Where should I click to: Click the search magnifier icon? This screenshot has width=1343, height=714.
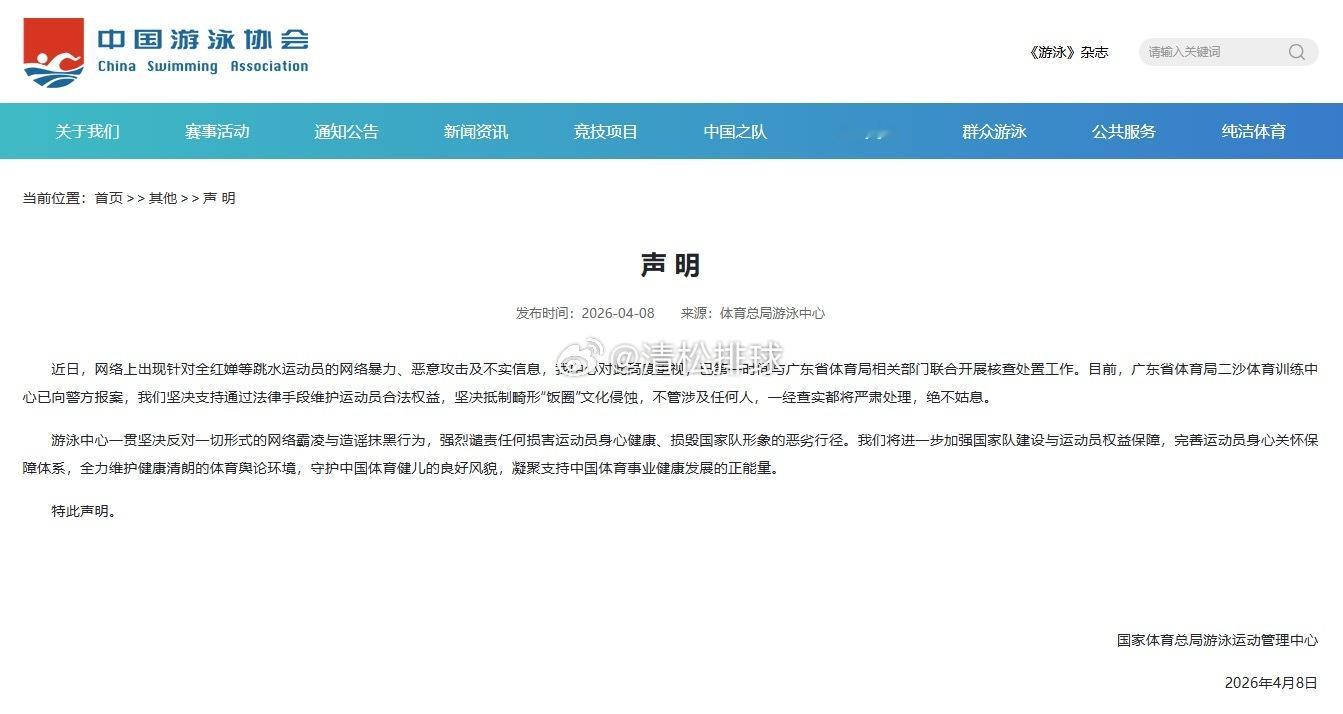point(1296,52)
